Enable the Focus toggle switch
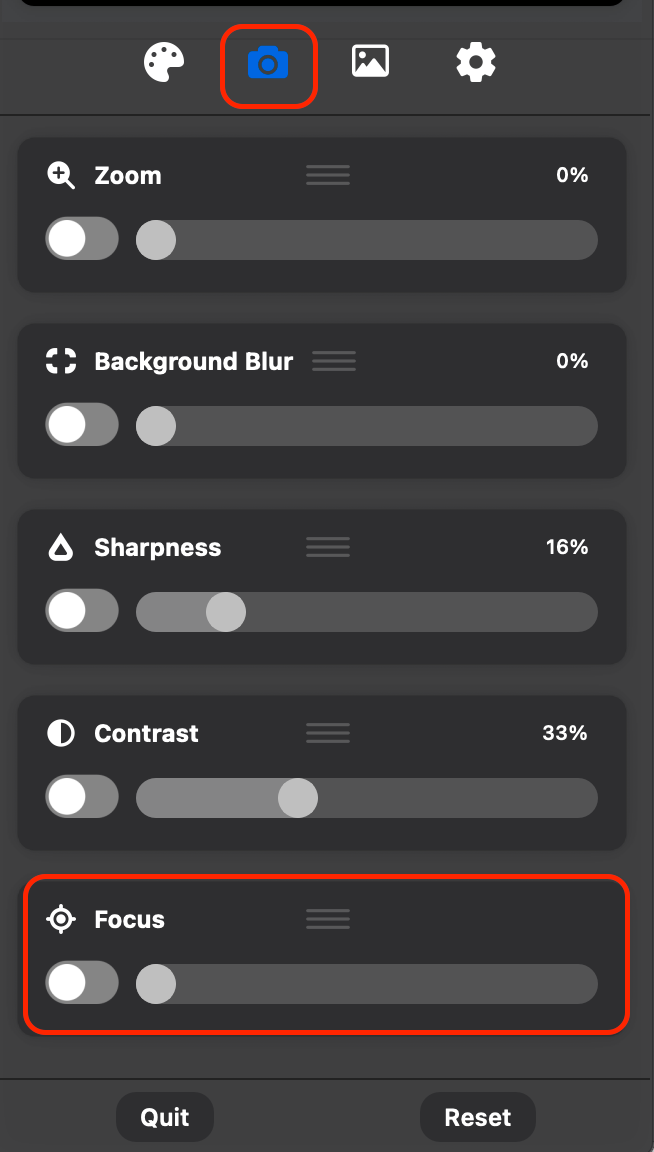The height and width of the screenshot is (1152, 654). click(82, 984)
